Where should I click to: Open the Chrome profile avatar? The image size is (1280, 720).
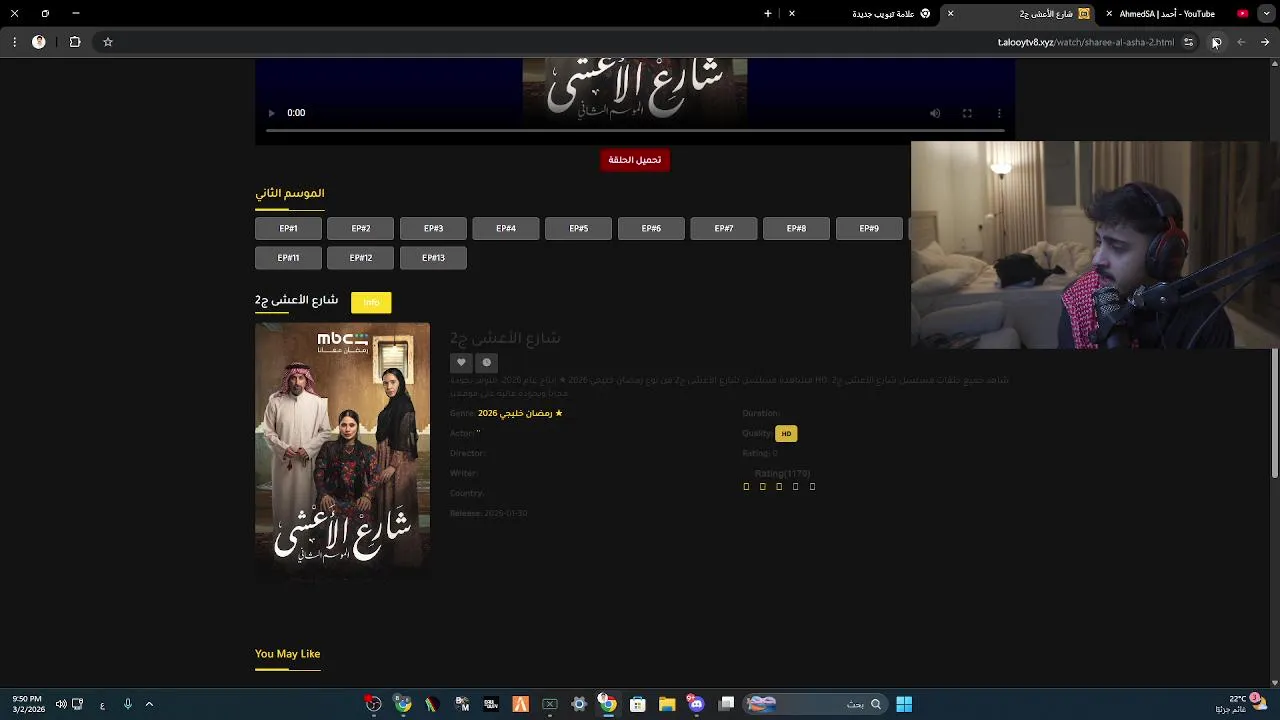(39, 42)
